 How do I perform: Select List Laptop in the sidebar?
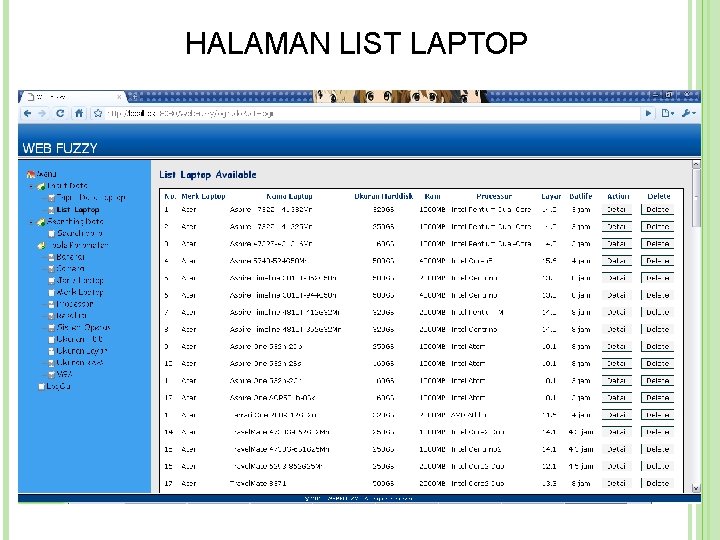click(x=78, y=209)
